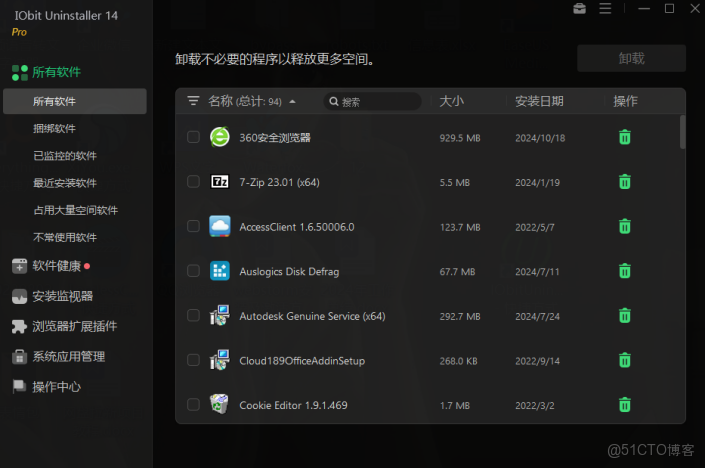Image resolution: width=706 pixels, height=468 pixels.
Task: Click the 搜索 search input field
Action: point(372,101)
